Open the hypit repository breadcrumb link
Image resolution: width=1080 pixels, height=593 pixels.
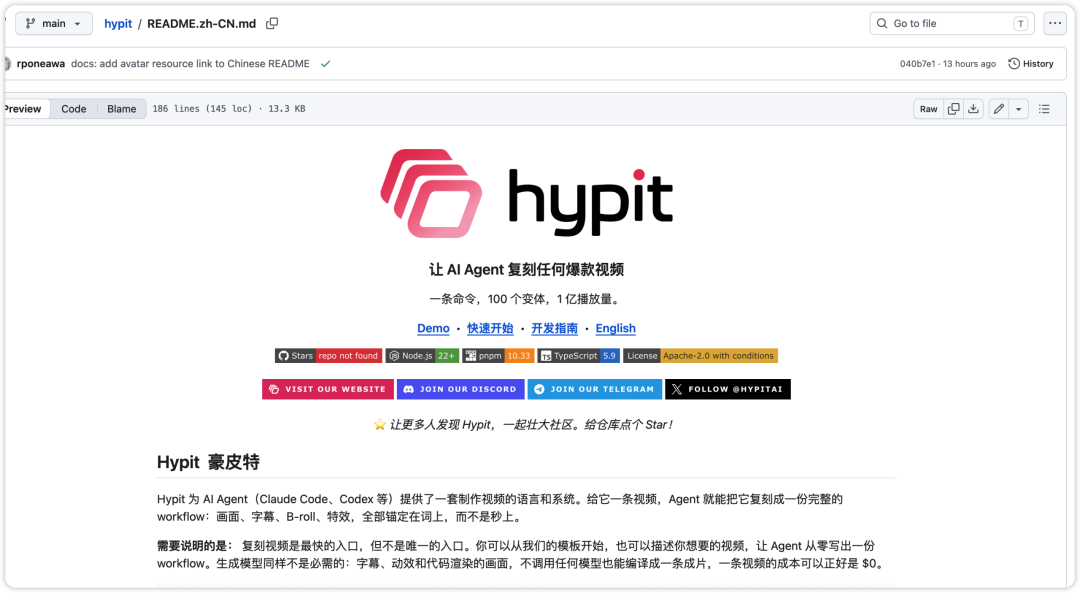pos(118,23)
